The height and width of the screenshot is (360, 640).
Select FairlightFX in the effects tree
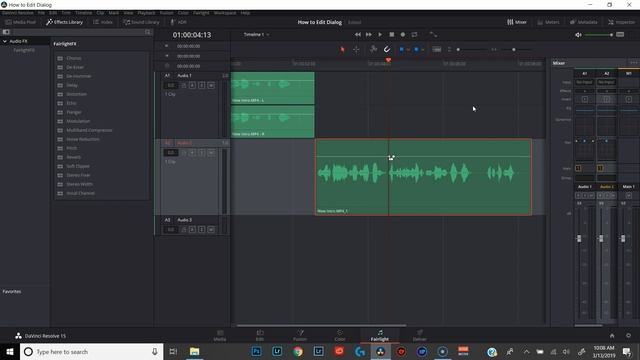[x=24, y=50]
